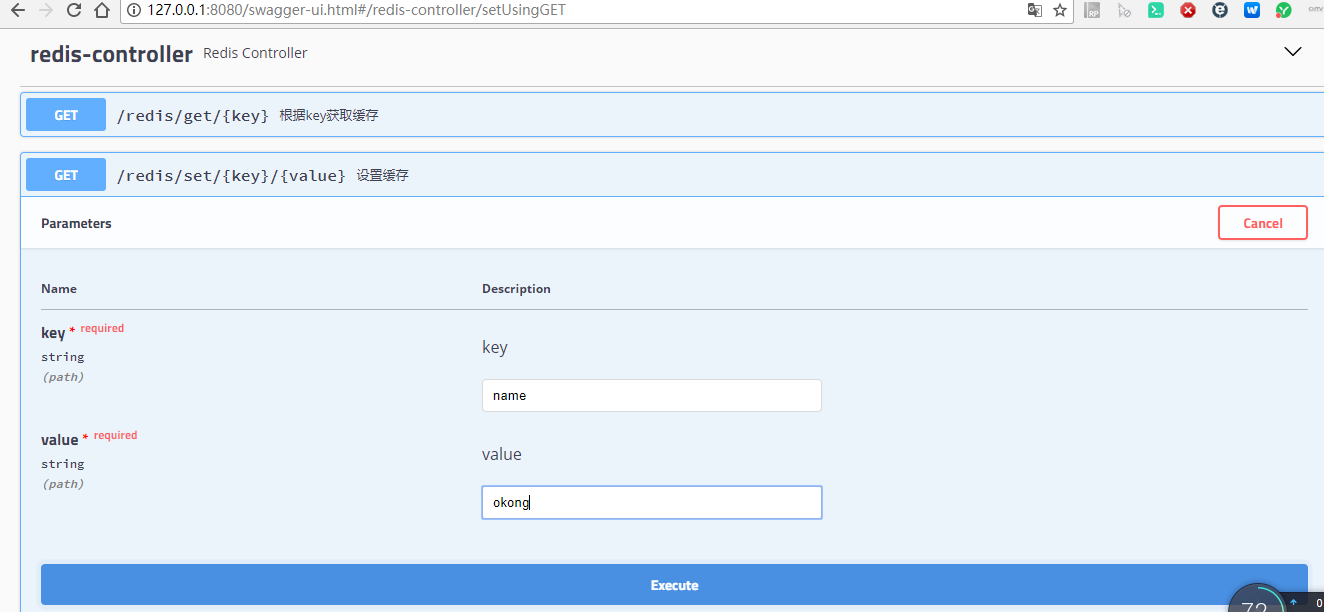Focus the value input containing 'okong'
Image resolution: width=1324 pixels, height=612 pixels.
point(652,502)
